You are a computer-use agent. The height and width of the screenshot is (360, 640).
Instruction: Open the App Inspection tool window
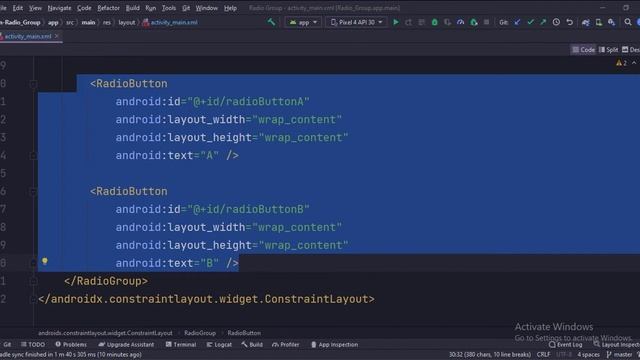tap(335, 344)
